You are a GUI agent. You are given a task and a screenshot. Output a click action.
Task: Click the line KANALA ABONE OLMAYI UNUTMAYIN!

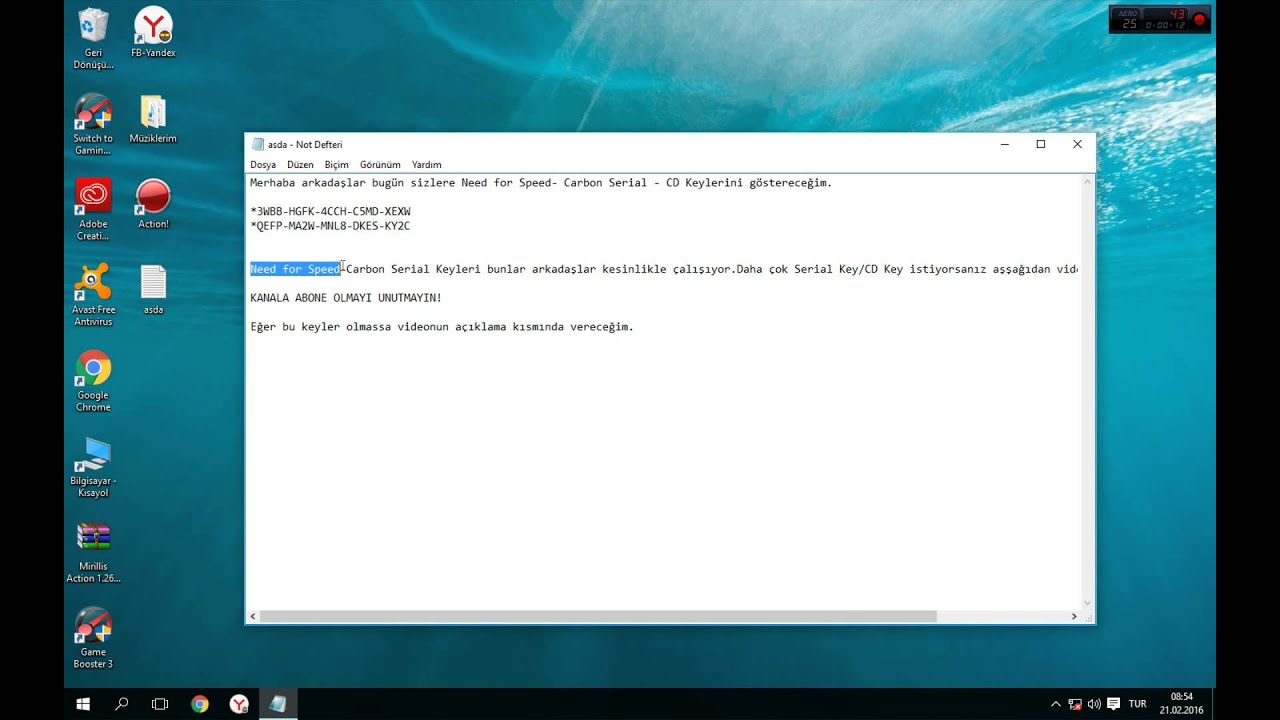pyautogui.click(x=346, y=298)
